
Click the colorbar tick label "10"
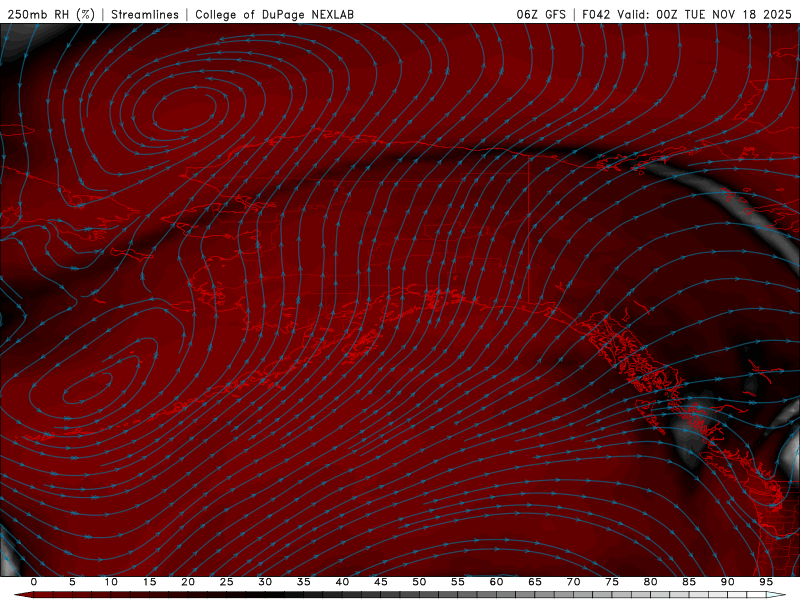(111, 582)
